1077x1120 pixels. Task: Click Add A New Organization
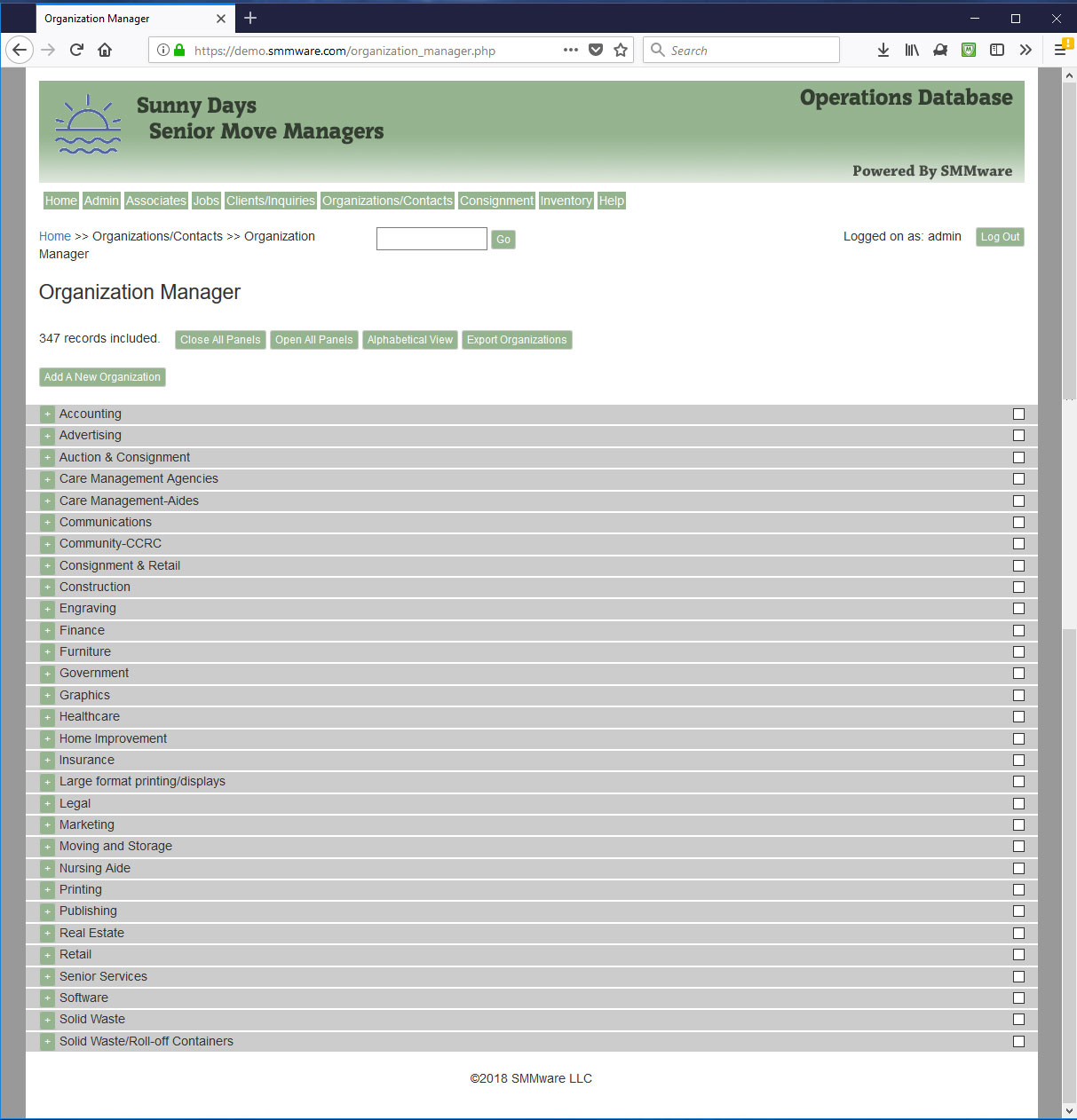[x=102, y=377]
